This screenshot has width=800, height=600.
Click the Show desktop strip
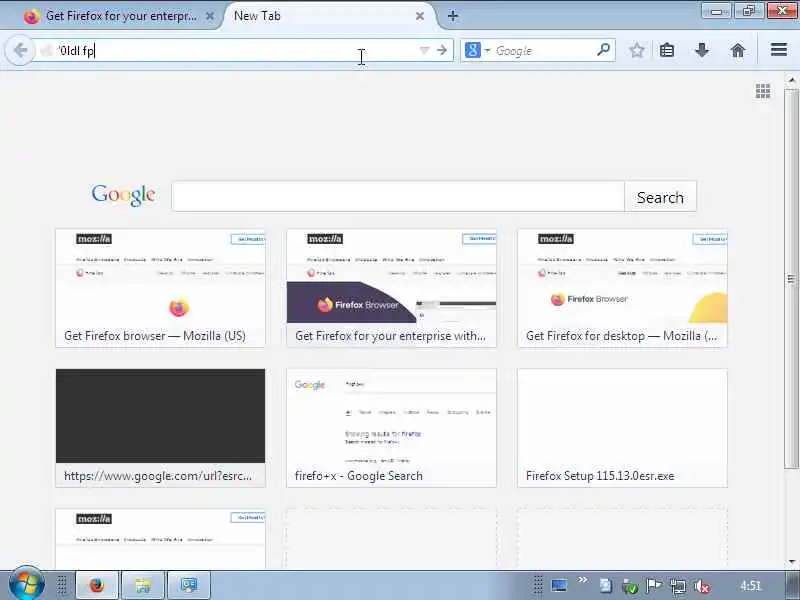point(793,585)
